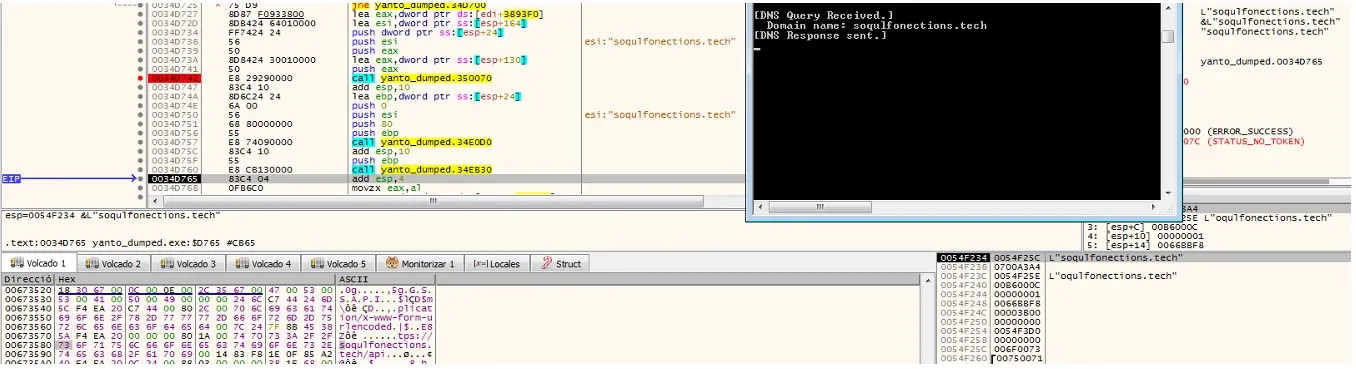Click '[DNS Response sent.]' console line
Image resolution: width=1356 pixels, height=369 pixels.
[x=820, y=35]
